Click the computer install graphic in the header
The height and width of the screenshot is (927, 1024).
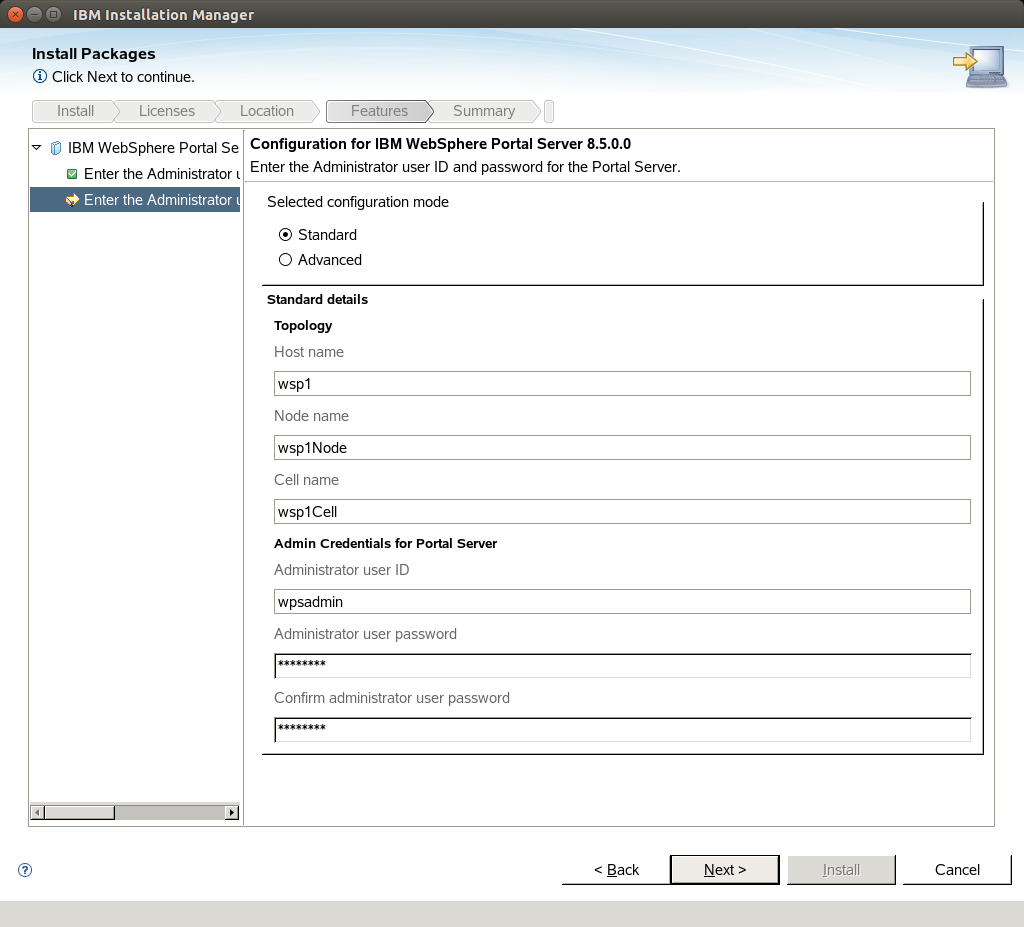coord(980,67)
